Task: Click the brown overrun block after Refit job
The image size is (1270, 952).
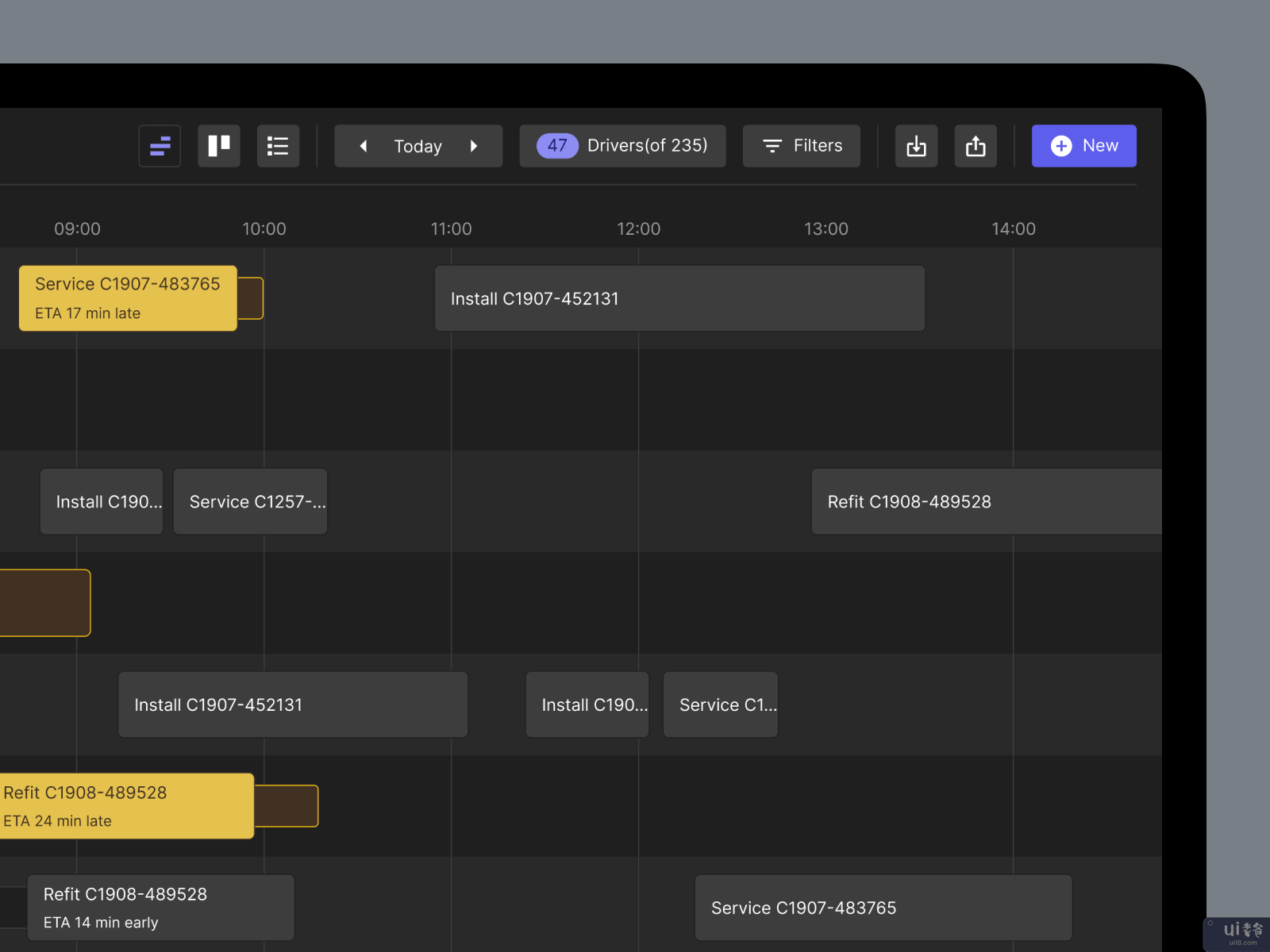Action: point(287,806)
